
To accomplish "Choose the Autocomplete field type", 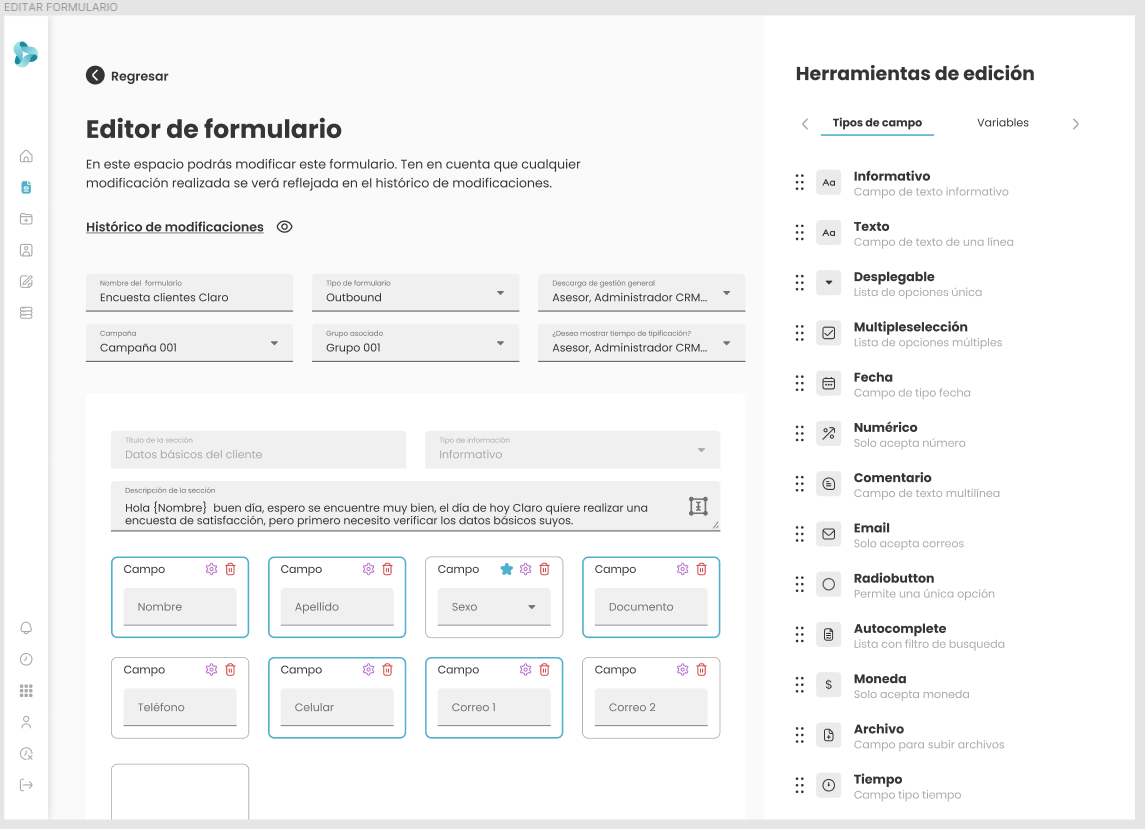I will coord(900,635).
